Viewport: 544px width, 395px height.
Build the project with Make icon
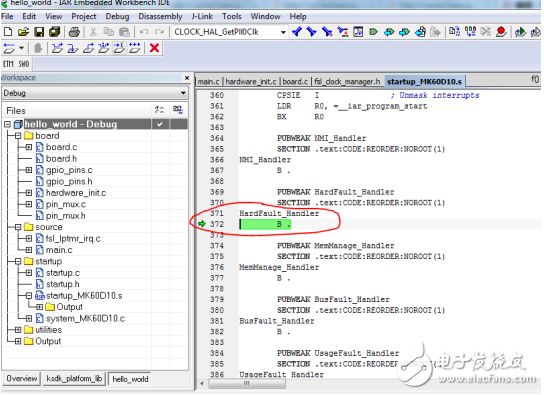tap(470, 32)
